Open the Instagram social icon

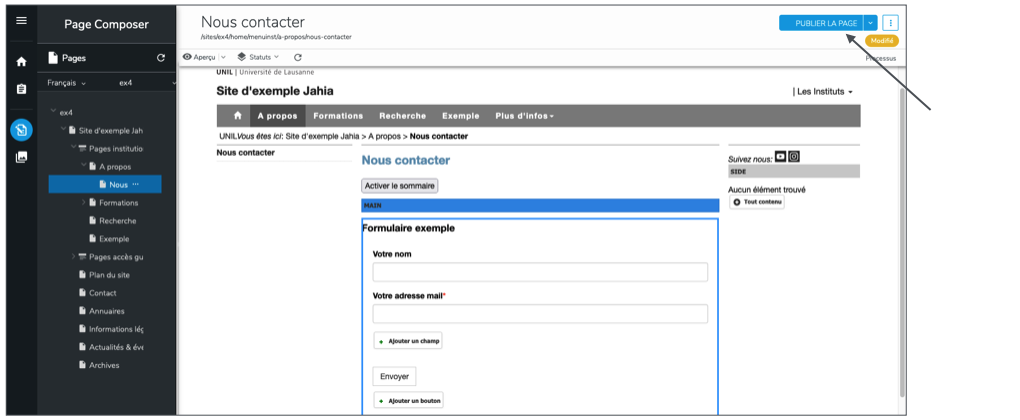tap(794, 156)
